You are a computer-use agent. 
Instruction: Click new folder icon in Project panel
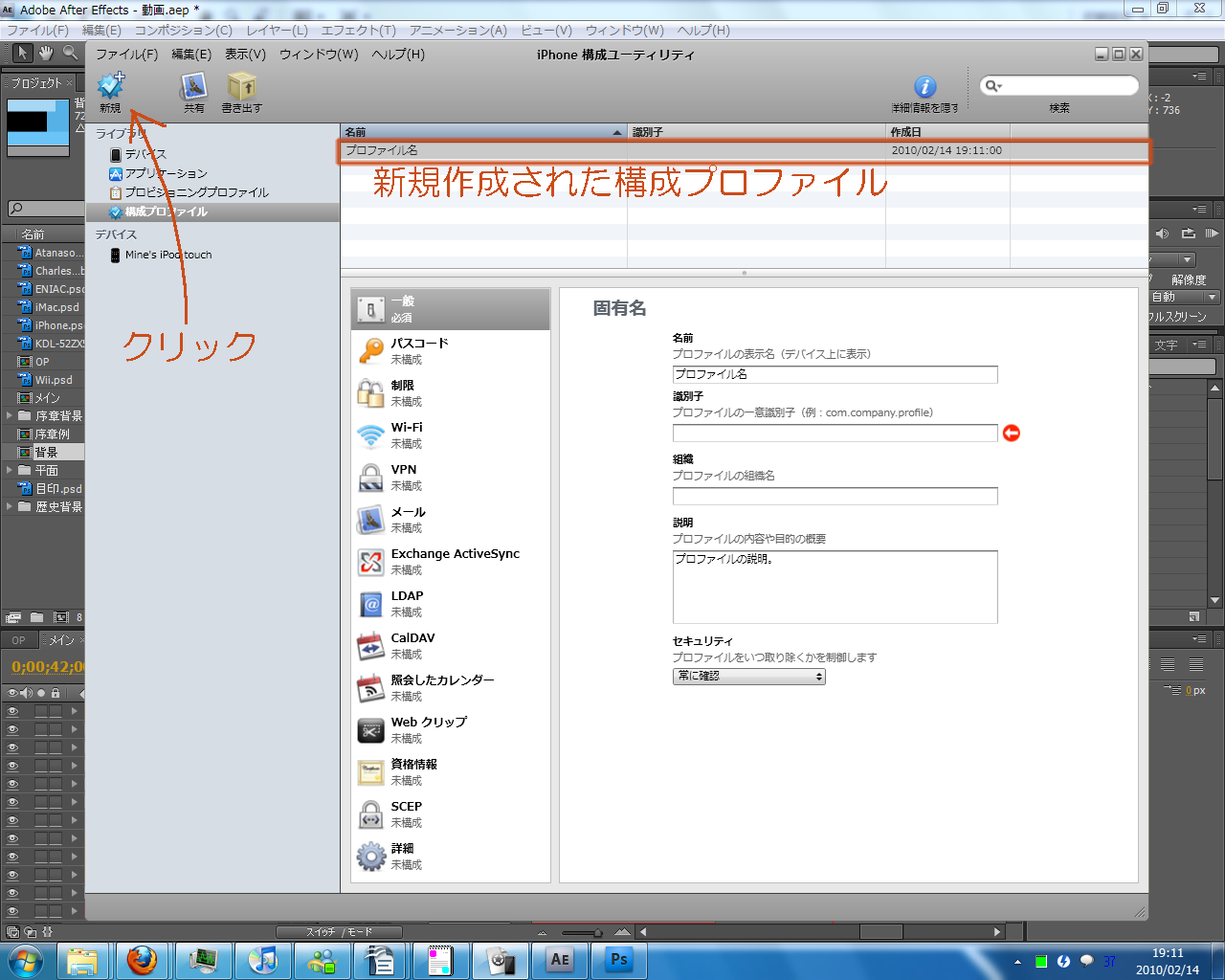point(36,617)
